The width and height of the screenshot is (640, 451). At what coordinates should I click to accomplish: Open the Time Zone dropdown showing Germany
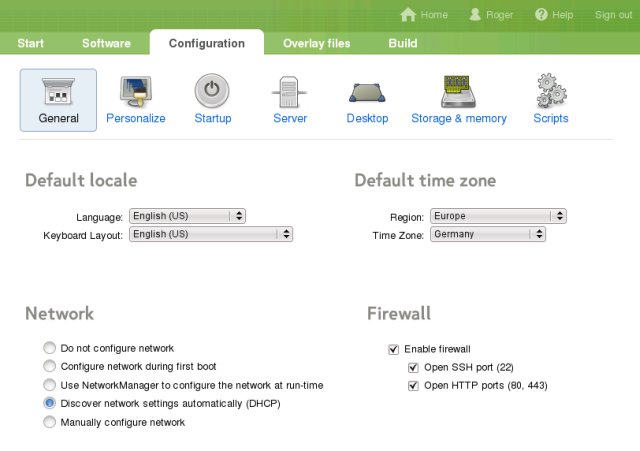coord(488,234)
